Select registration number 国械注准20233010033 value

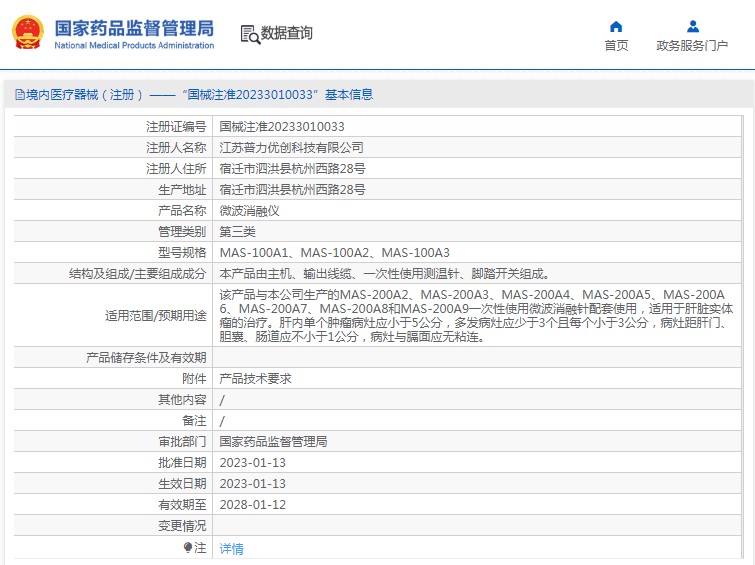point(282,127)
